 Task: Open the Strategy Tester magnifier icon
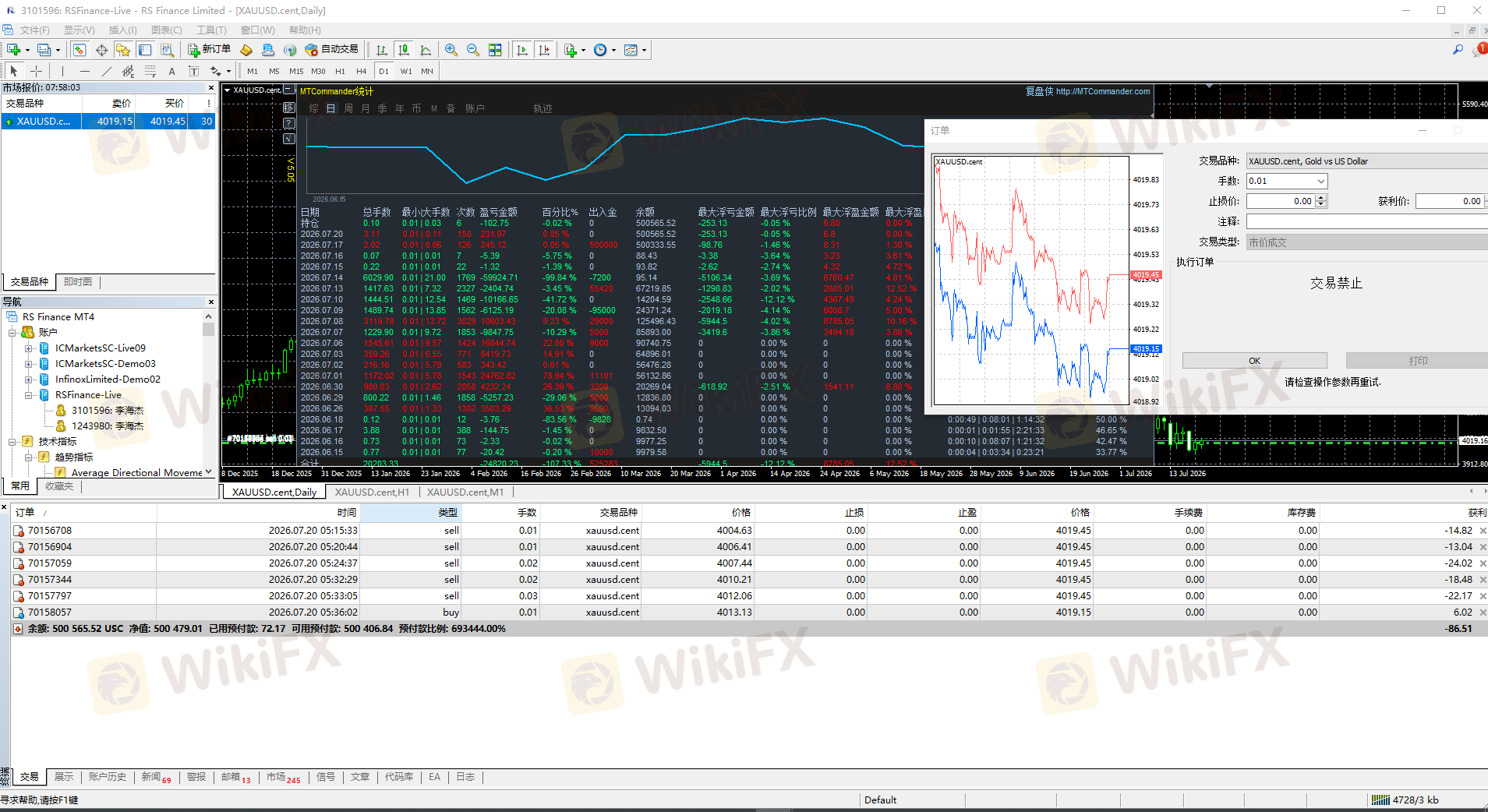coord(167,50)
